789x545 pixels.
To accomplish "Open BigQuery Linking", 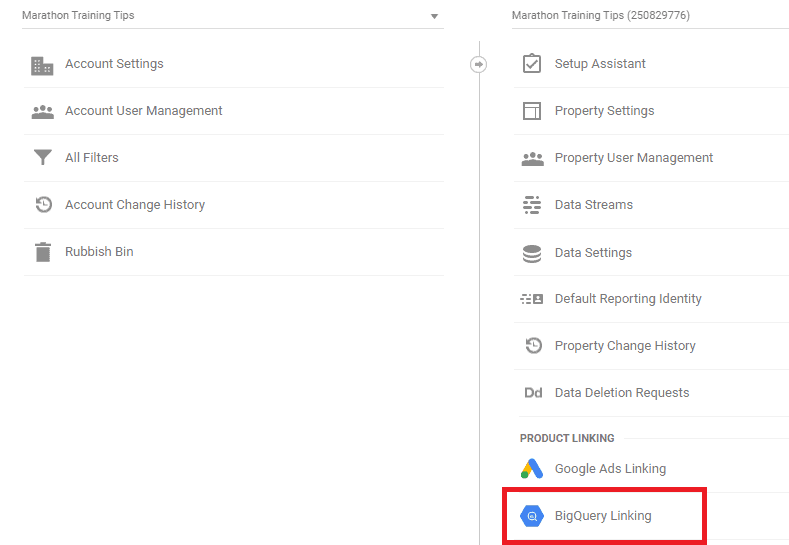I will 604,516.
